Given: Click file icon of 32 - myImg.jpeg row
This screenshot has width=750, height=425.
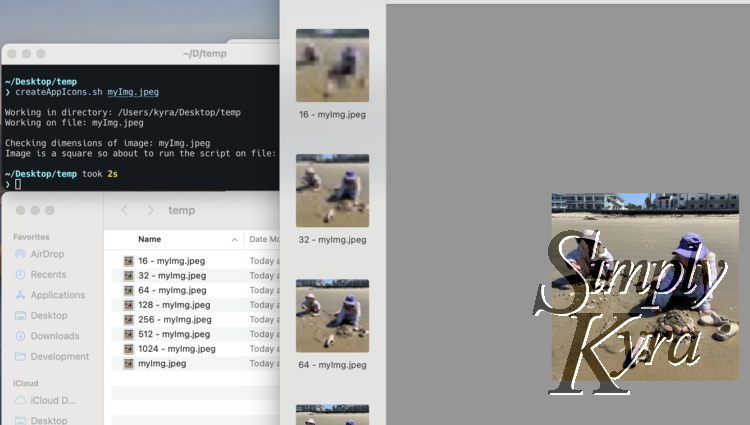Looking at the screenshot, I should pyautogui.click(x=129, y=275).
